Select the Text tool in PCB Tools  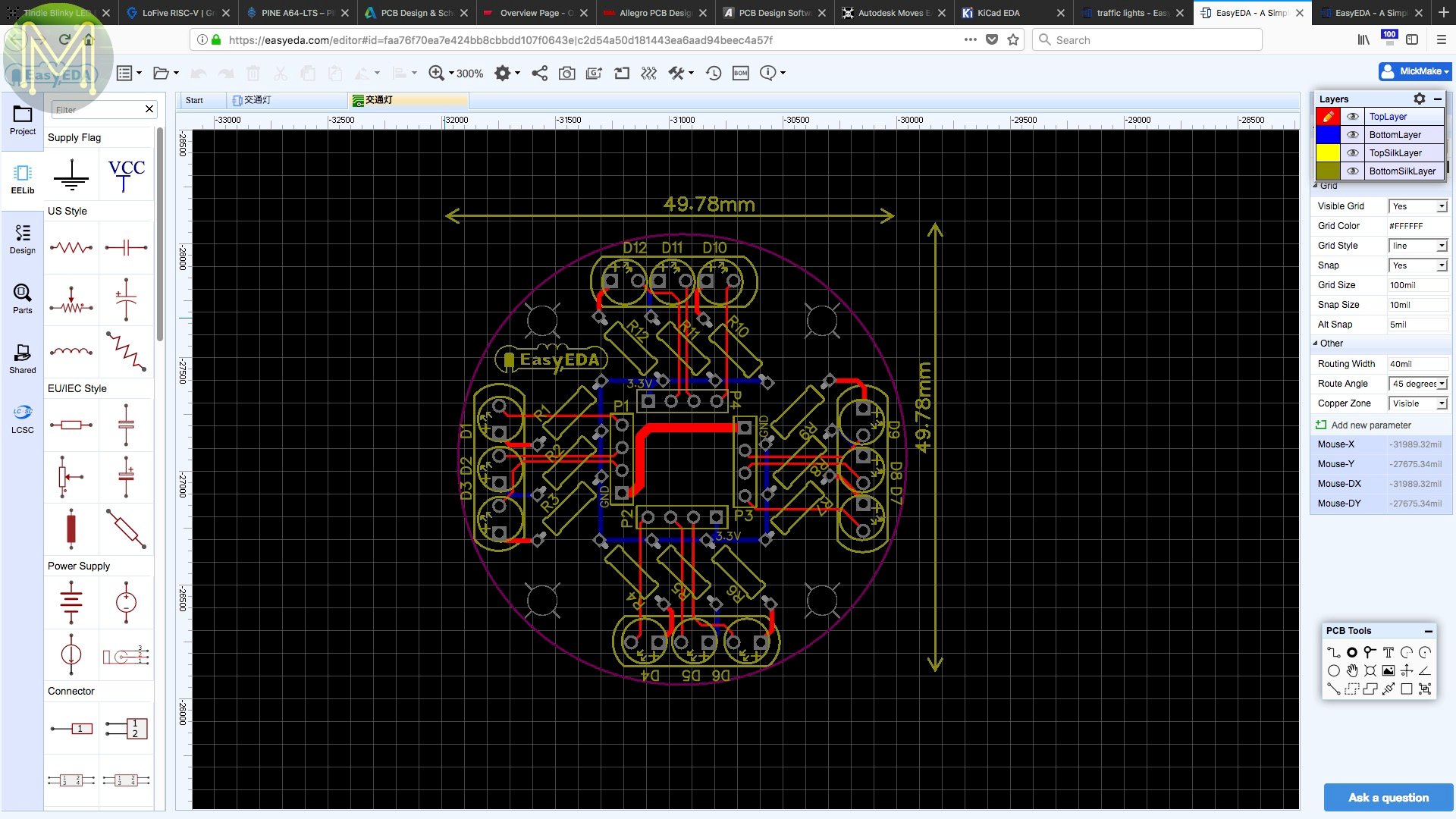point(1389,652)
